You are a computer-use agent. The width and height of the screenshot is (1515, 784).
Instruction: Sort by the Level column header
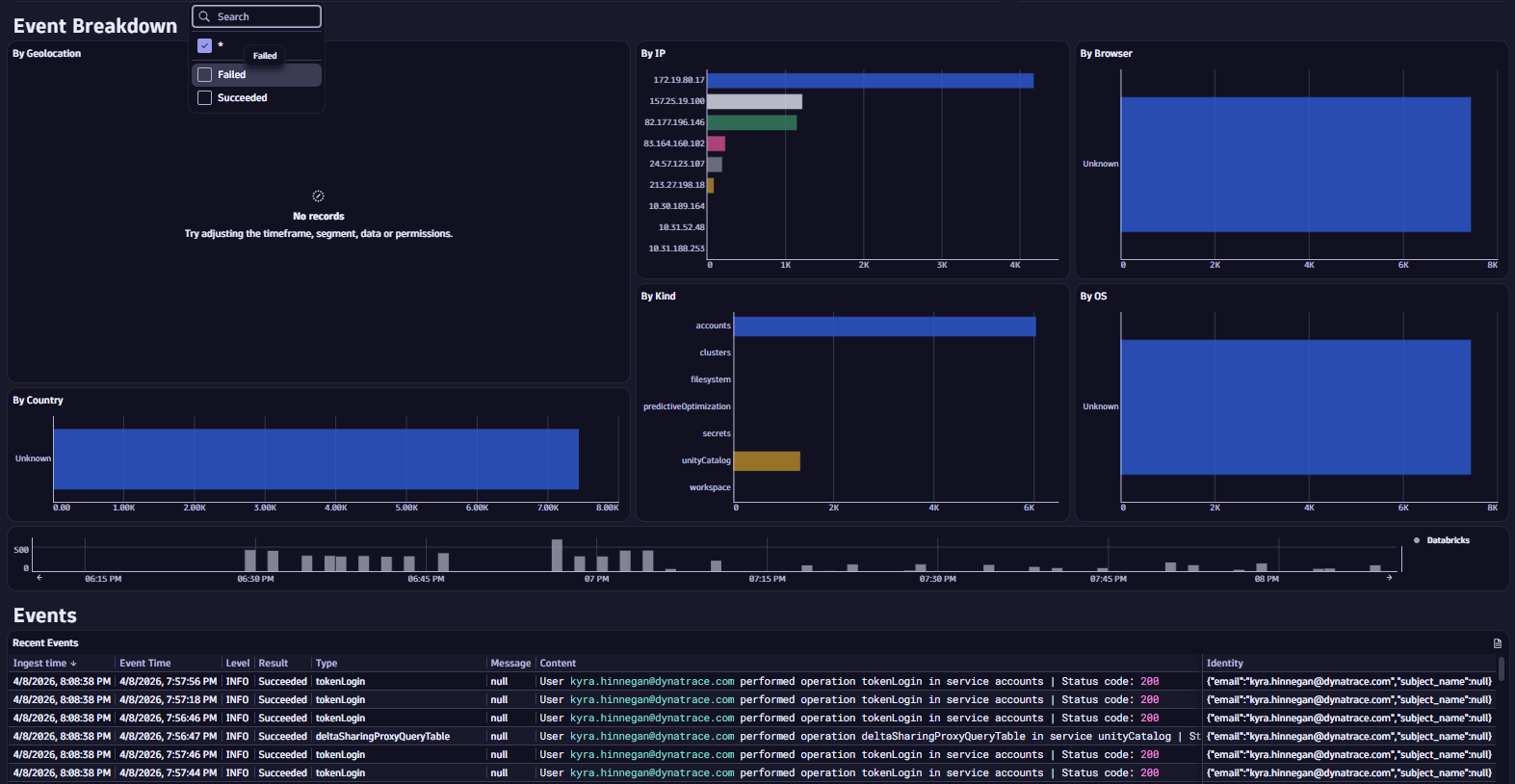(237, 664)
